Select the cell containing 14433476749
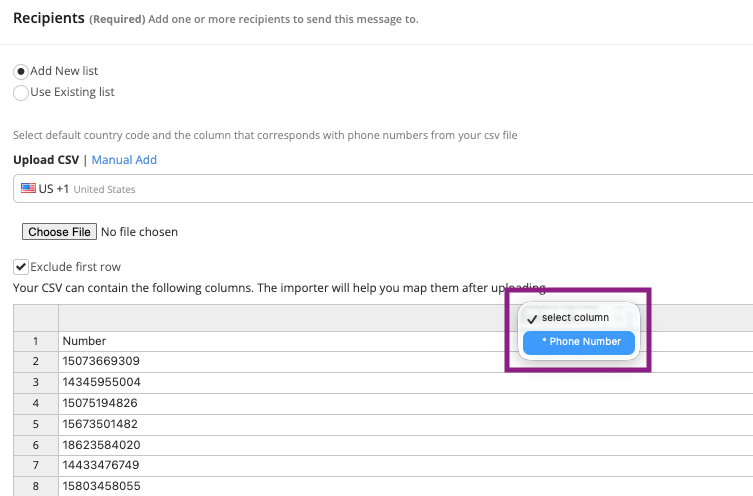The width and height of the screenshot is (753, 496). point(100,465)
